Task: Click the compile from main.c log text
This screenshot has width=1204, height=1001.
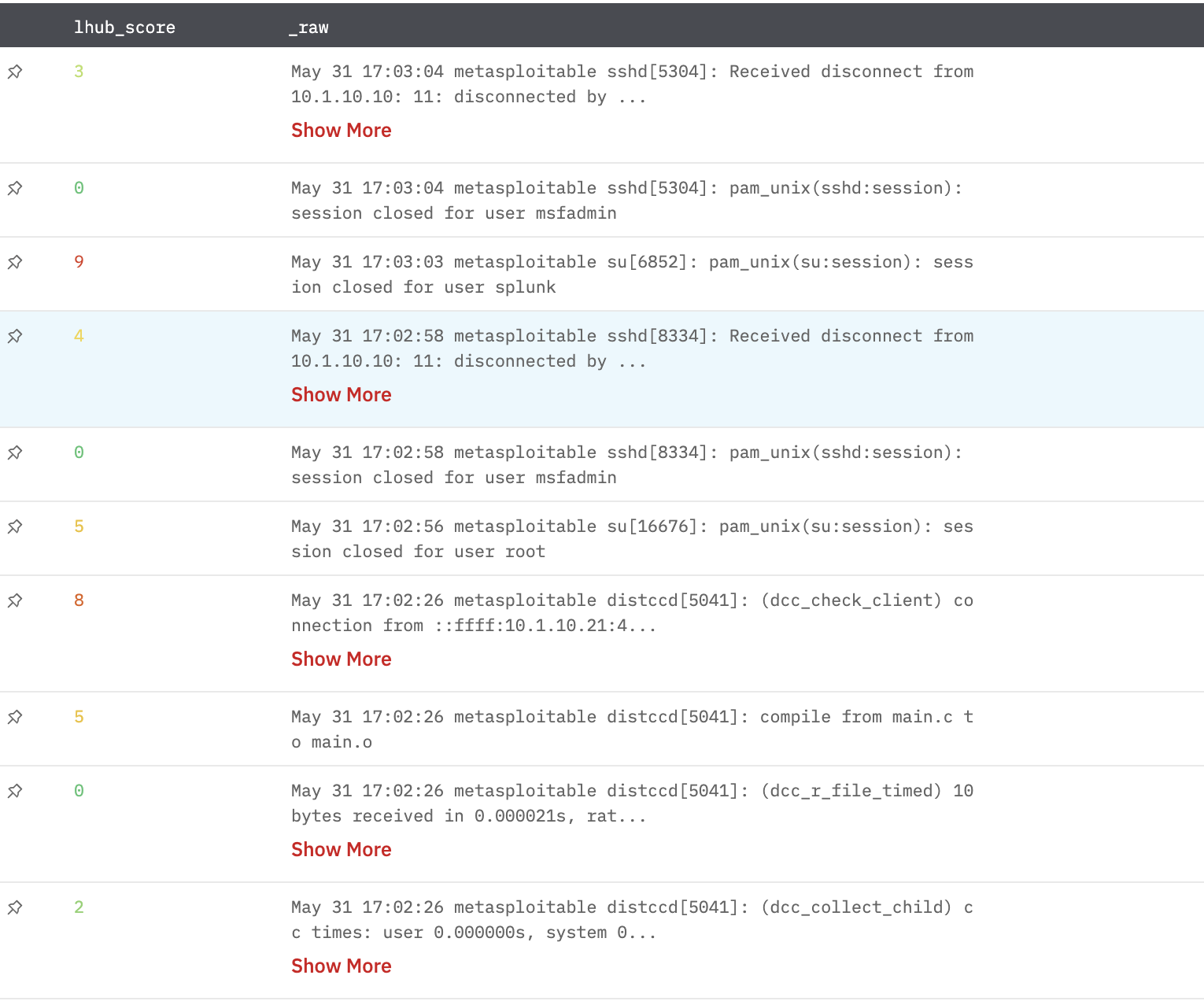Action: (x=632, y=730)
